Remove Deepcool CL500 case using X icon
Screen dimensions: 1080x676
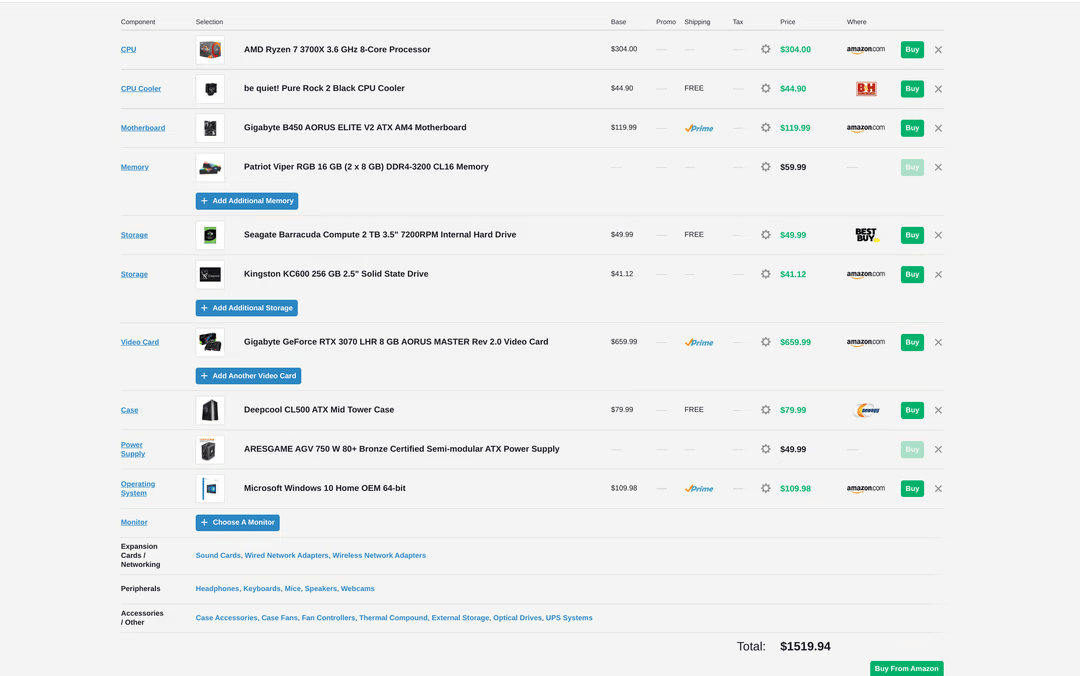(x=938, y=410)
